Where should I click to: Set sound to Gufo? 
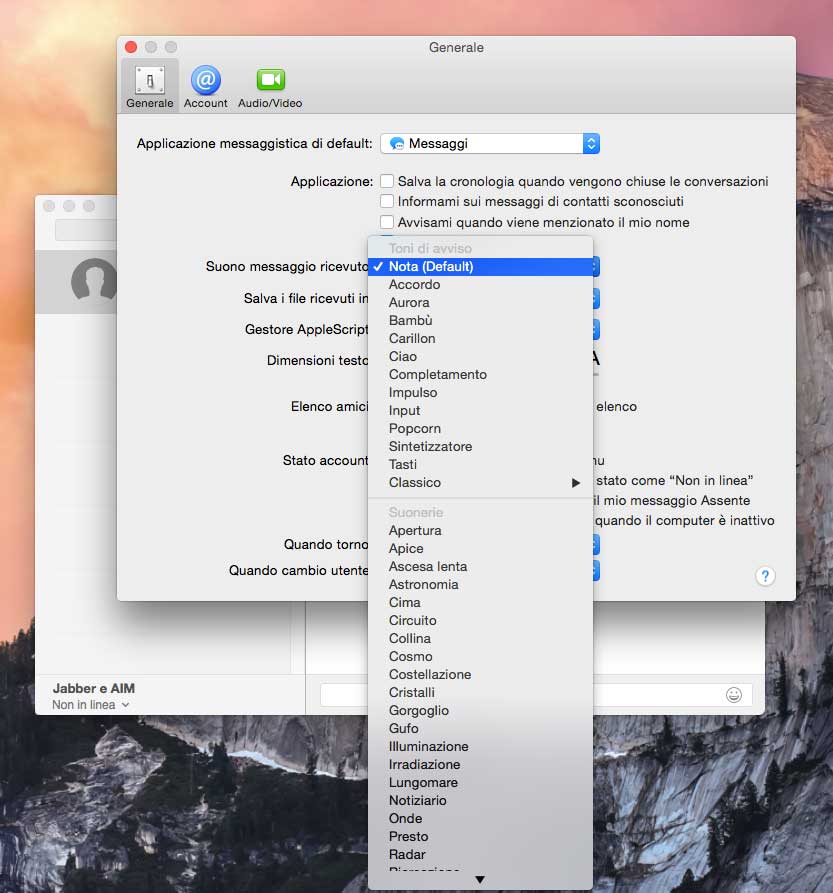pyautogui.click(x=480, y=728)
